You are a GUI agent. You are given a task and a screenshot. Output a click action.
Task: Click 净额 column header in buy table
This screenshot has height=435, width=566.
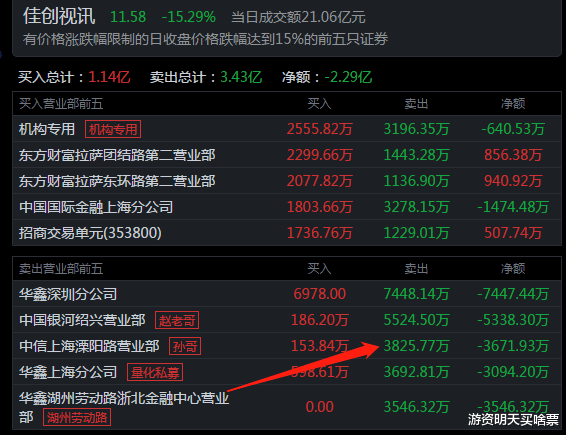513,104
